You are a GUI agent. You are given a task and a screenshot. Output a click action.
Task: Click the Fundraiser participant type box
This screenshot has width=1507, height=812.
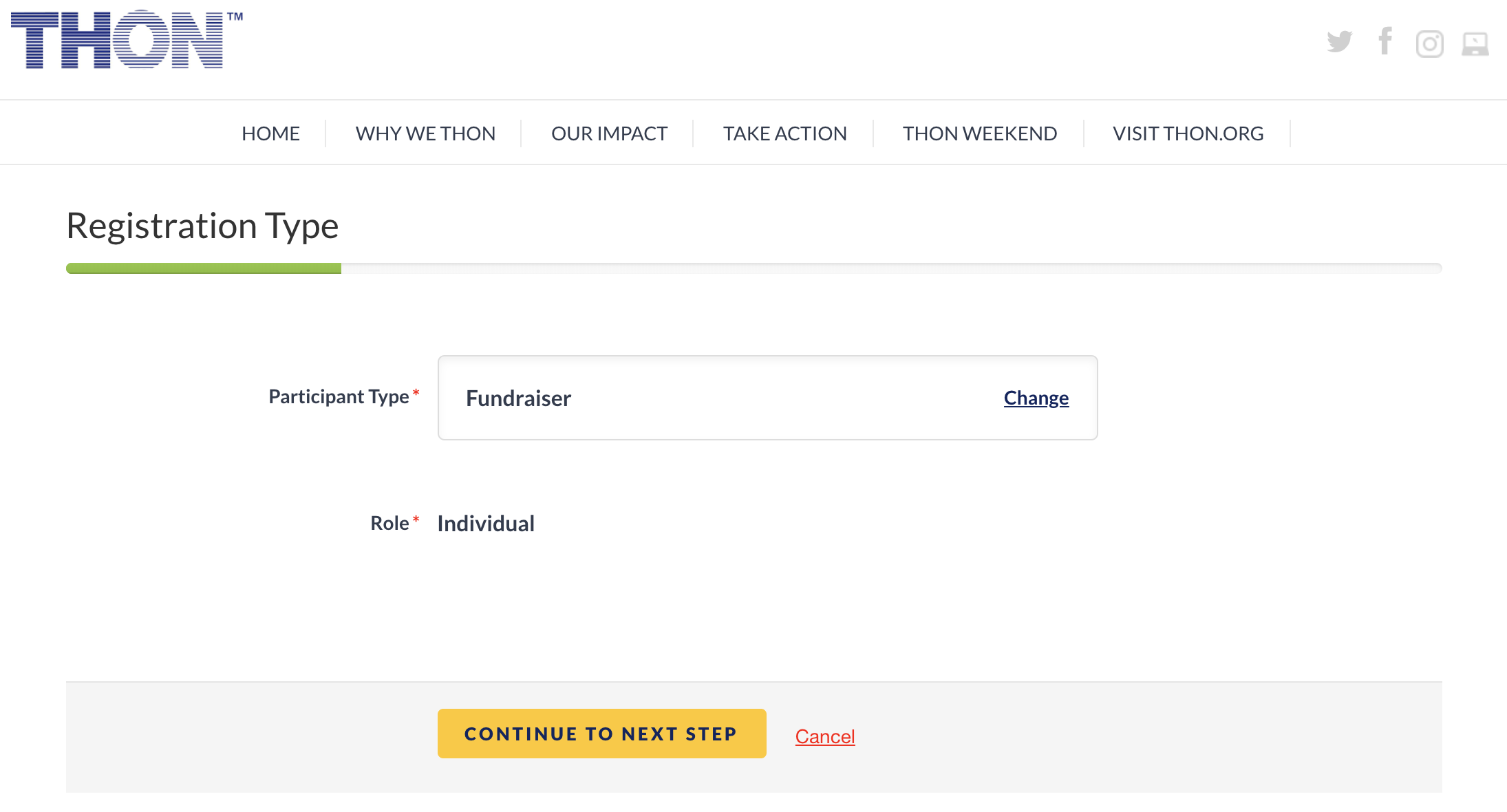click(x=767, y=398)
